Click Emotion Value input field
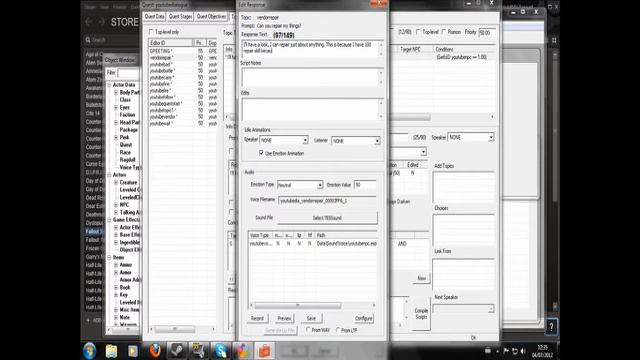Image resolution: width=640 pixels, height=360 pixels. [365, 185]
